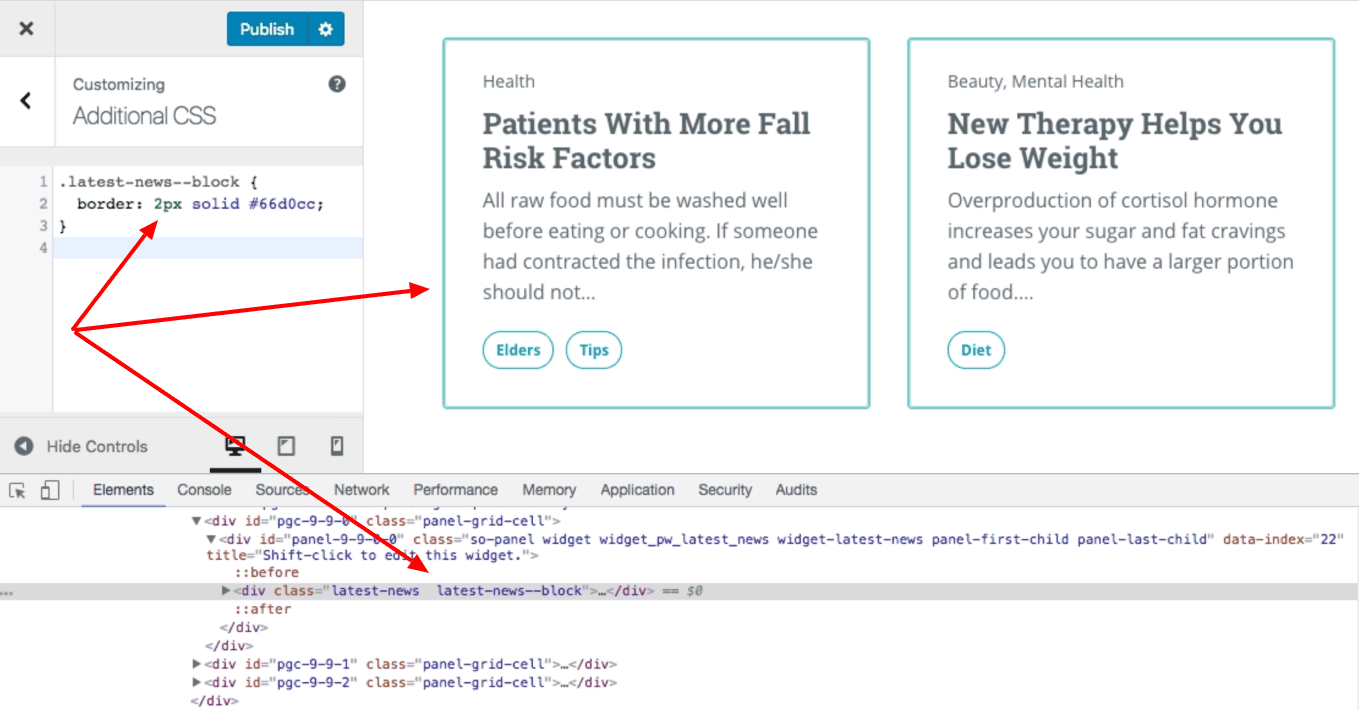
Task: Collapse the pgc-9-9-0 div node
Action: point(197,521)
